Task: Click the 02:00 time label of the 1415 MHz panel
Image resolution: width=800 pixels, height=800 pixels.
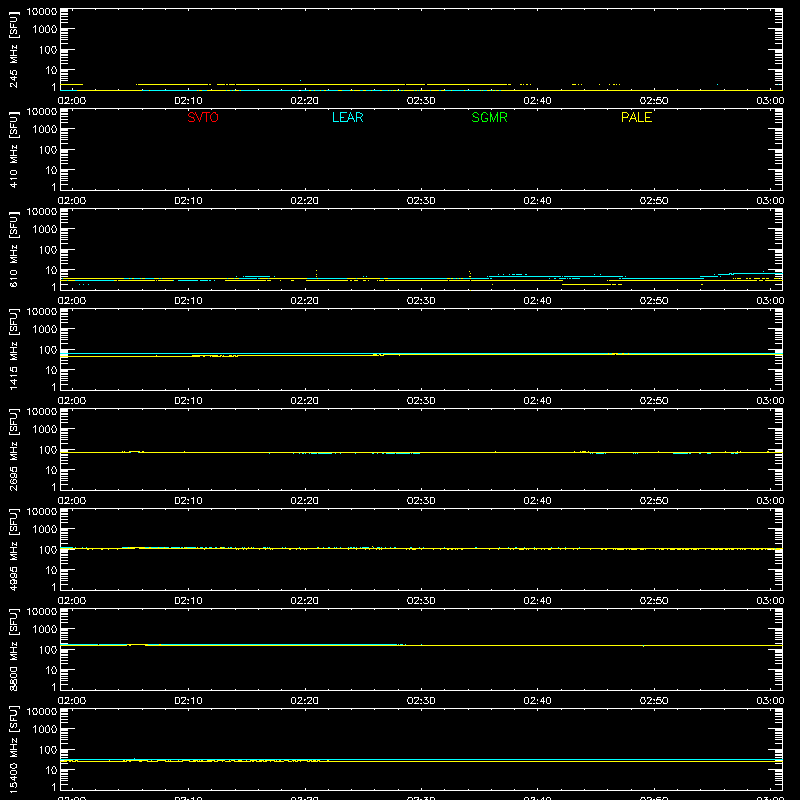Action: [72, 401]
